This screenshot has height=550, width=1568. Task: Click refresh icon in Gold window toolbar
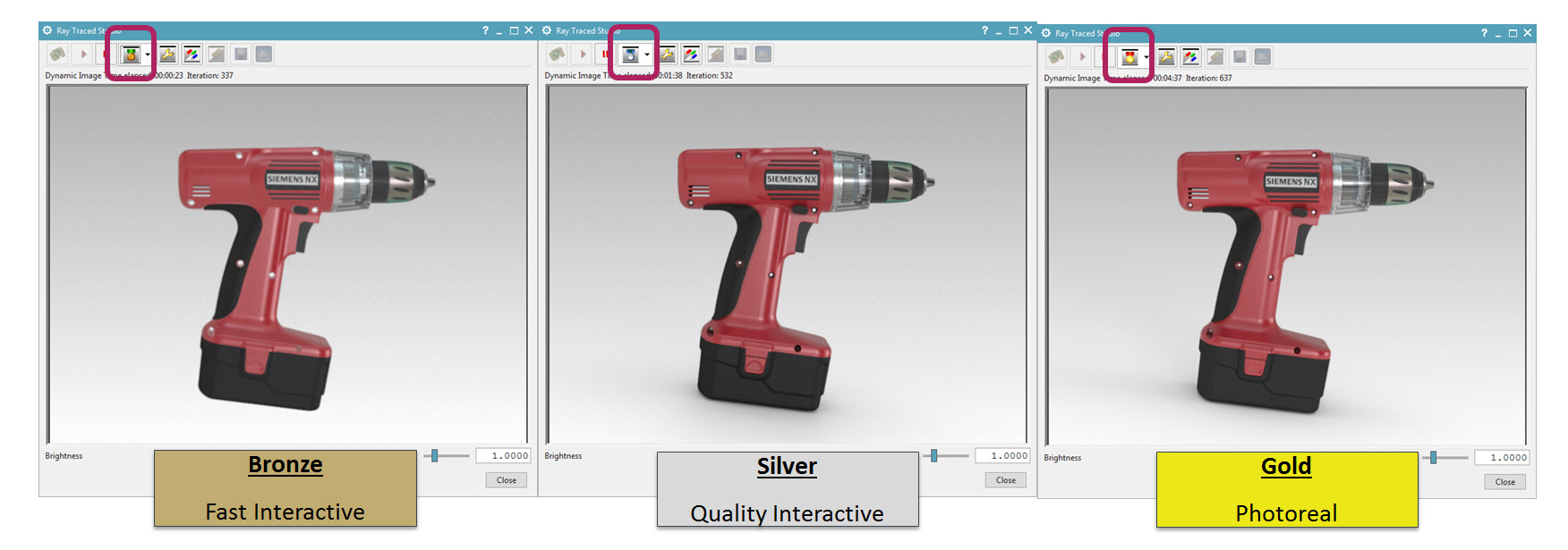pyautogui.click(x=1056, y=57)
